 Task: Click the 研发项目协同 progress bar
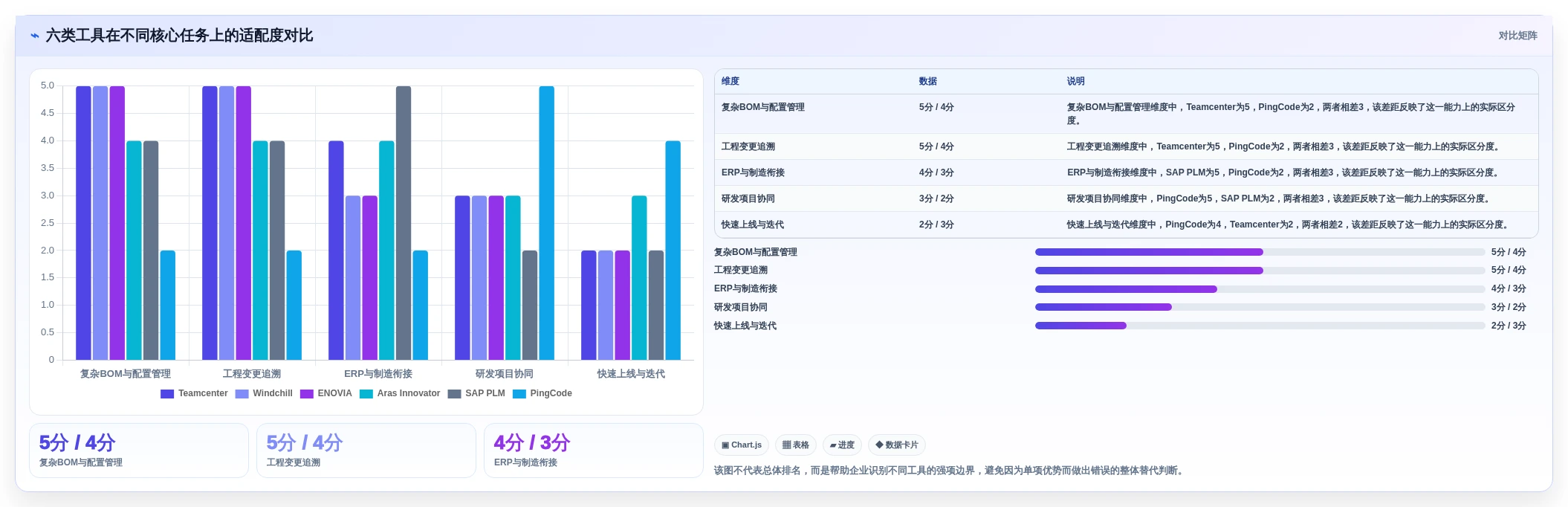(1260, 307)
